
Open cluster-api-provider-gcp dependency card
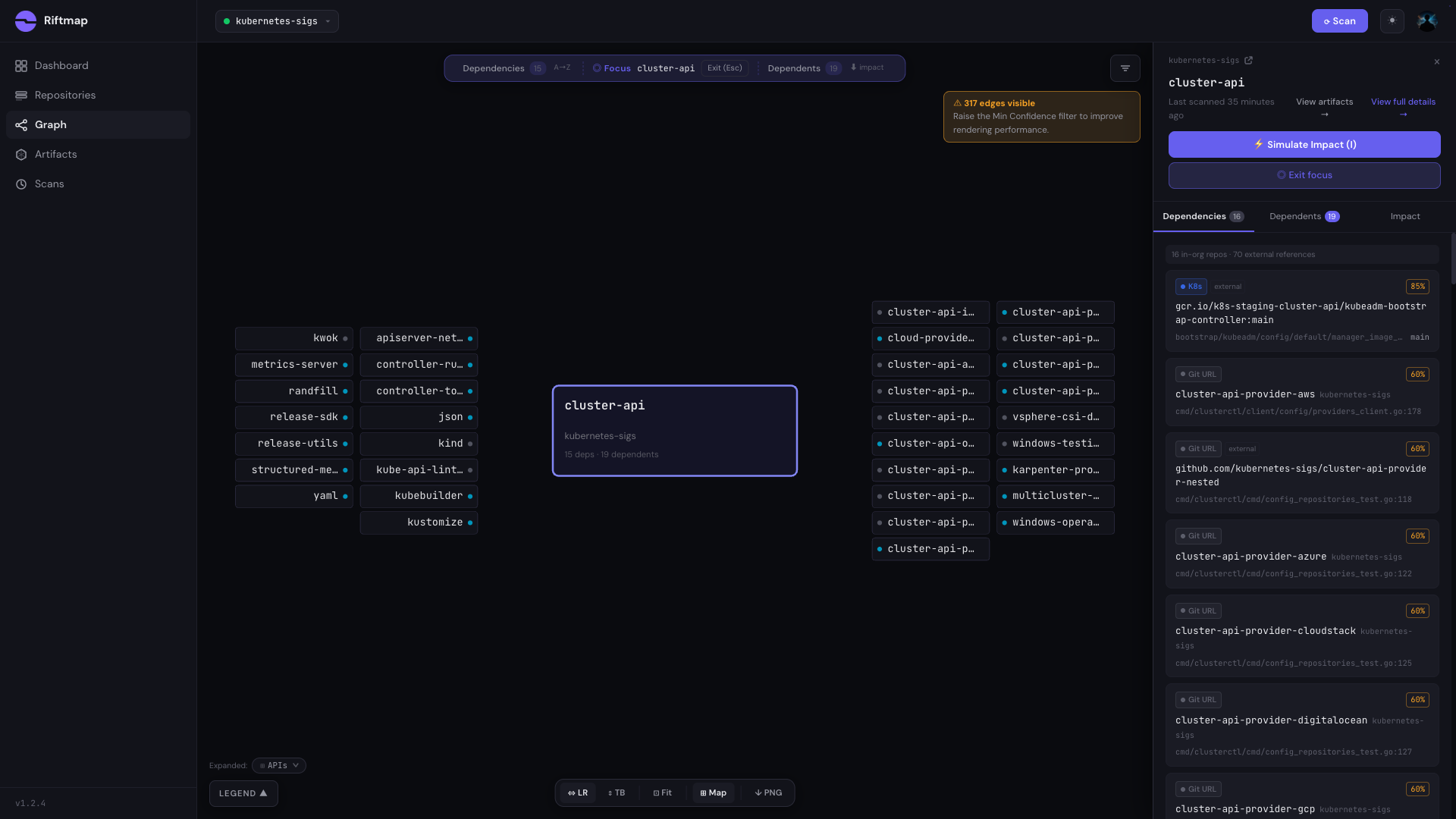pyautogui.click(x=1302, y=796)
